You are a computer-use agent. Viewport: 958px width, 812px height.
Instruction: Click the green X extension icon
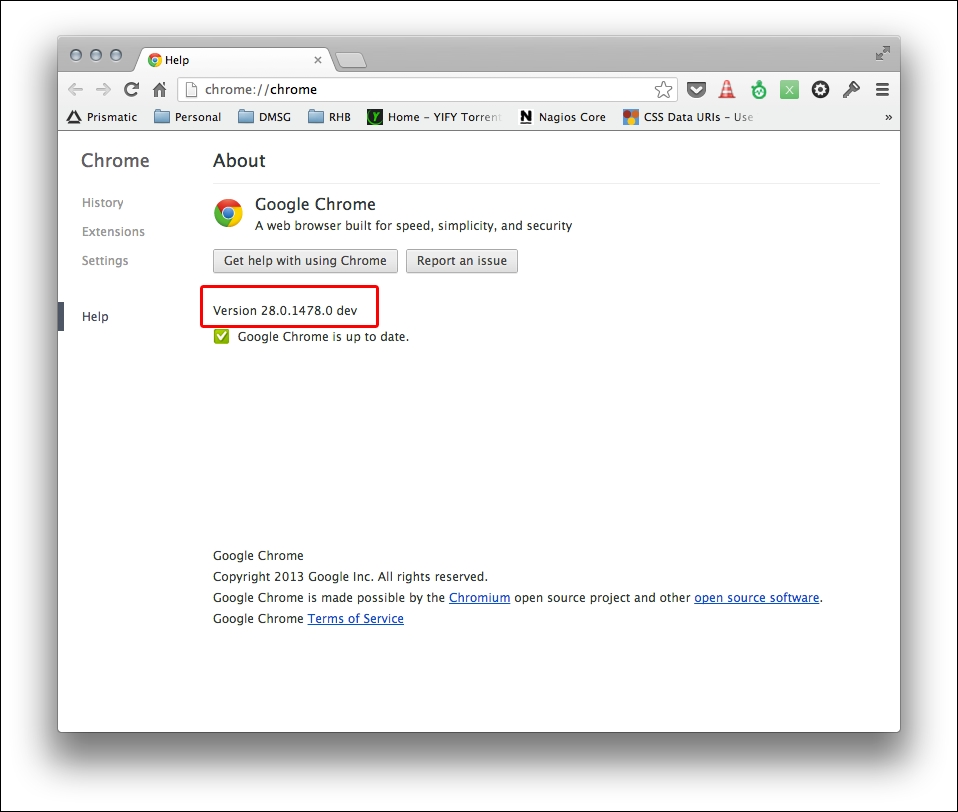point(789,90)
